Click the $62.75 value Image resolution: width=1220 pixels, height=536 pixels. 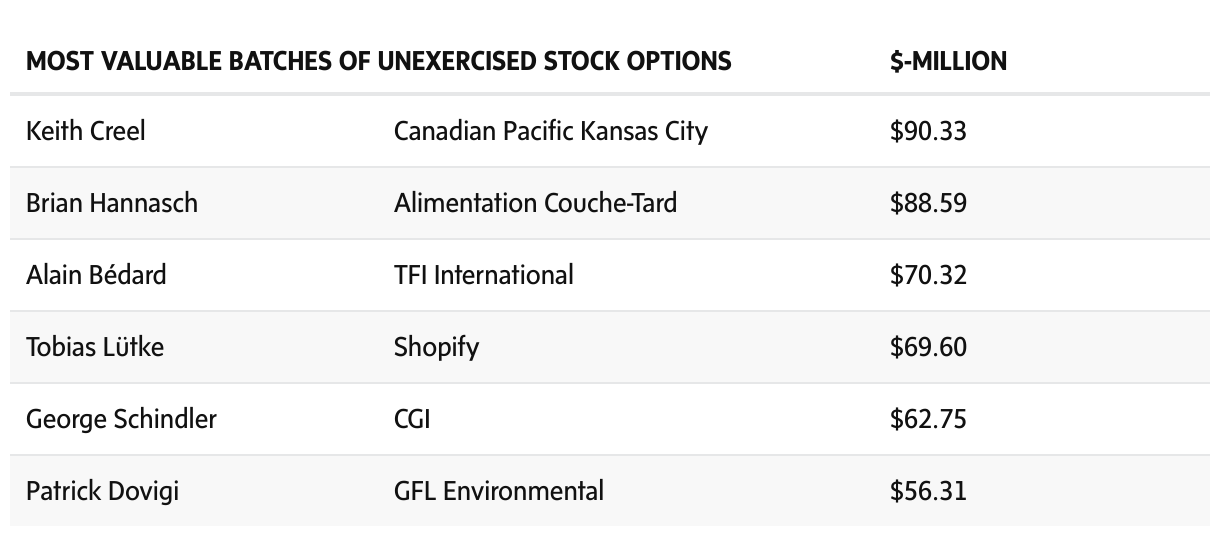[x=927, y=419]
